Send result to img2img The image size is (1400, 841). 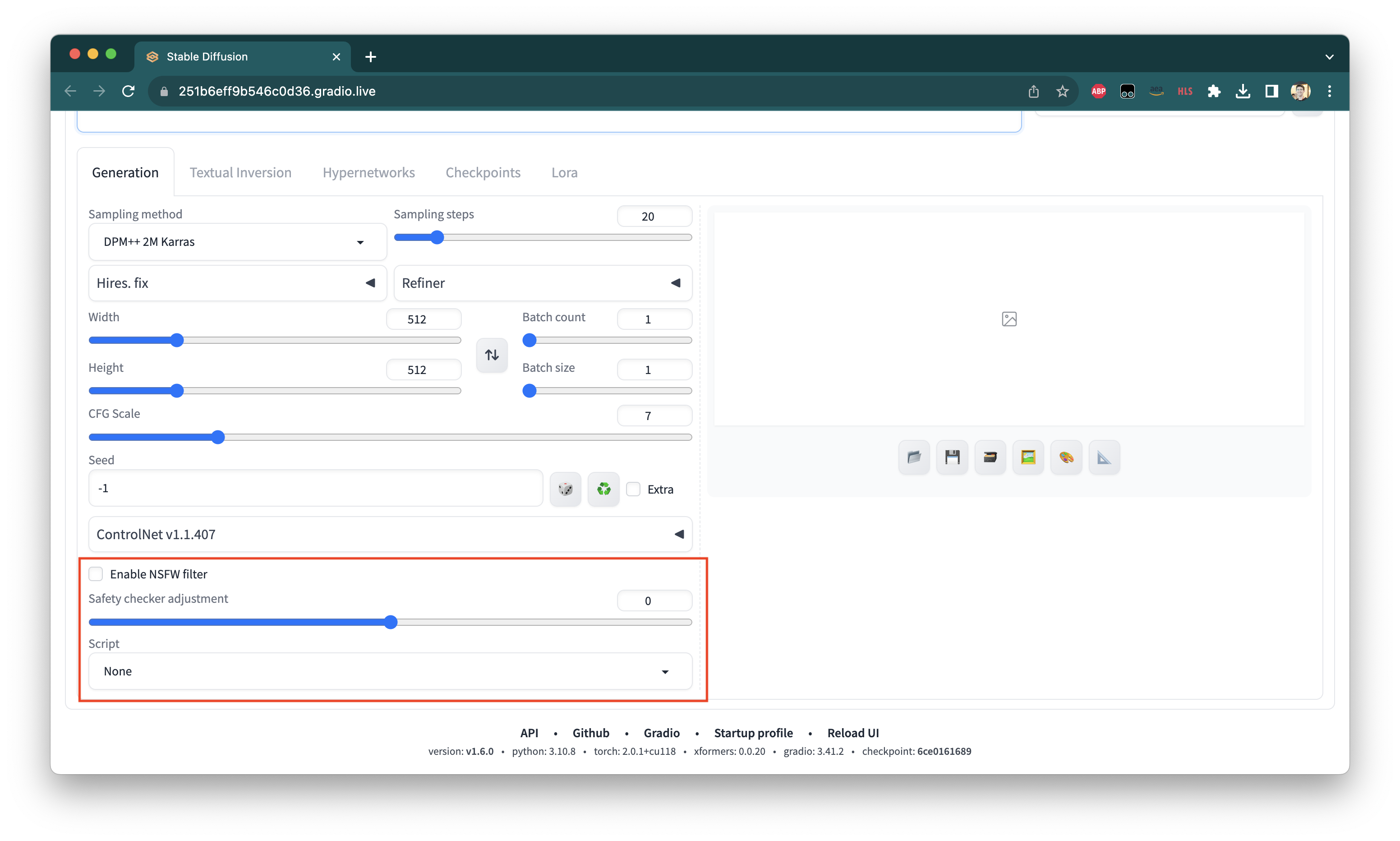click(x=1028, y=457)
